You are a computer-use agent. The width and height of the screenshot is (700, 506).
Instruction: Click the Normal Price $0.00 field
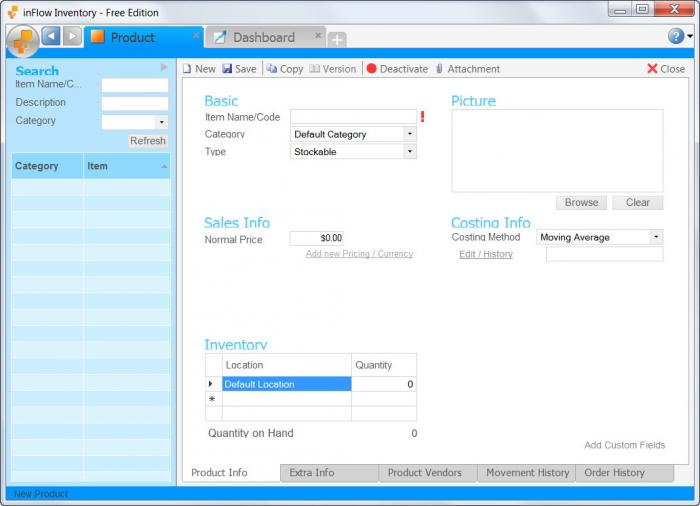[316, 238]
